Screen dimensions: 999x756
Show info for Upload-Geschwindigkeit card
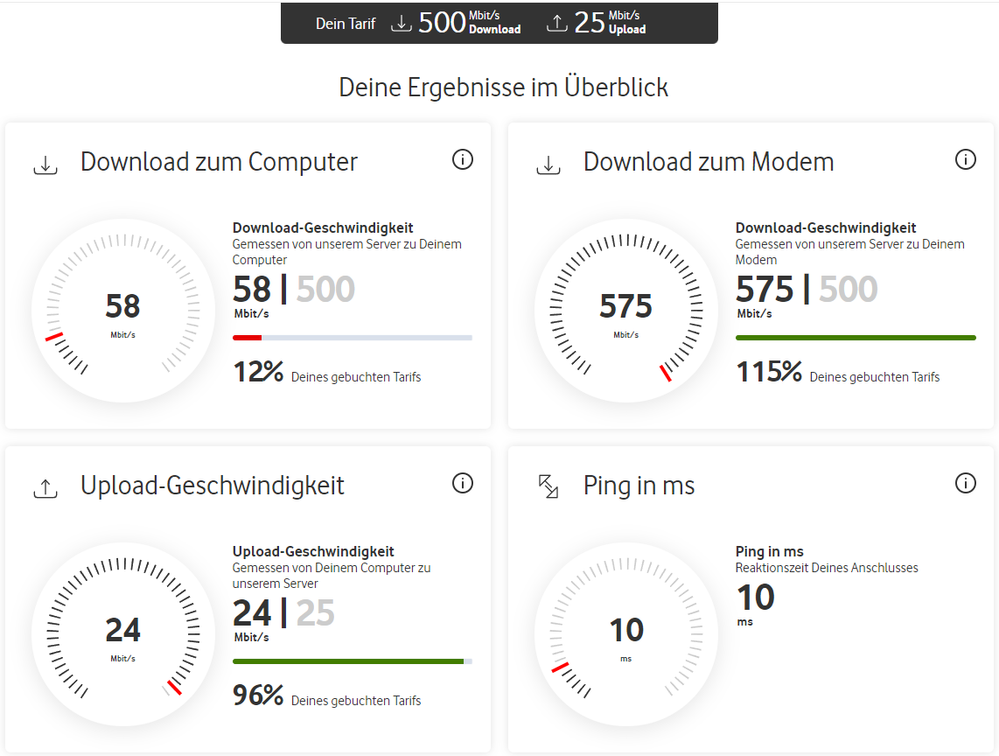[x=462, y=483]
